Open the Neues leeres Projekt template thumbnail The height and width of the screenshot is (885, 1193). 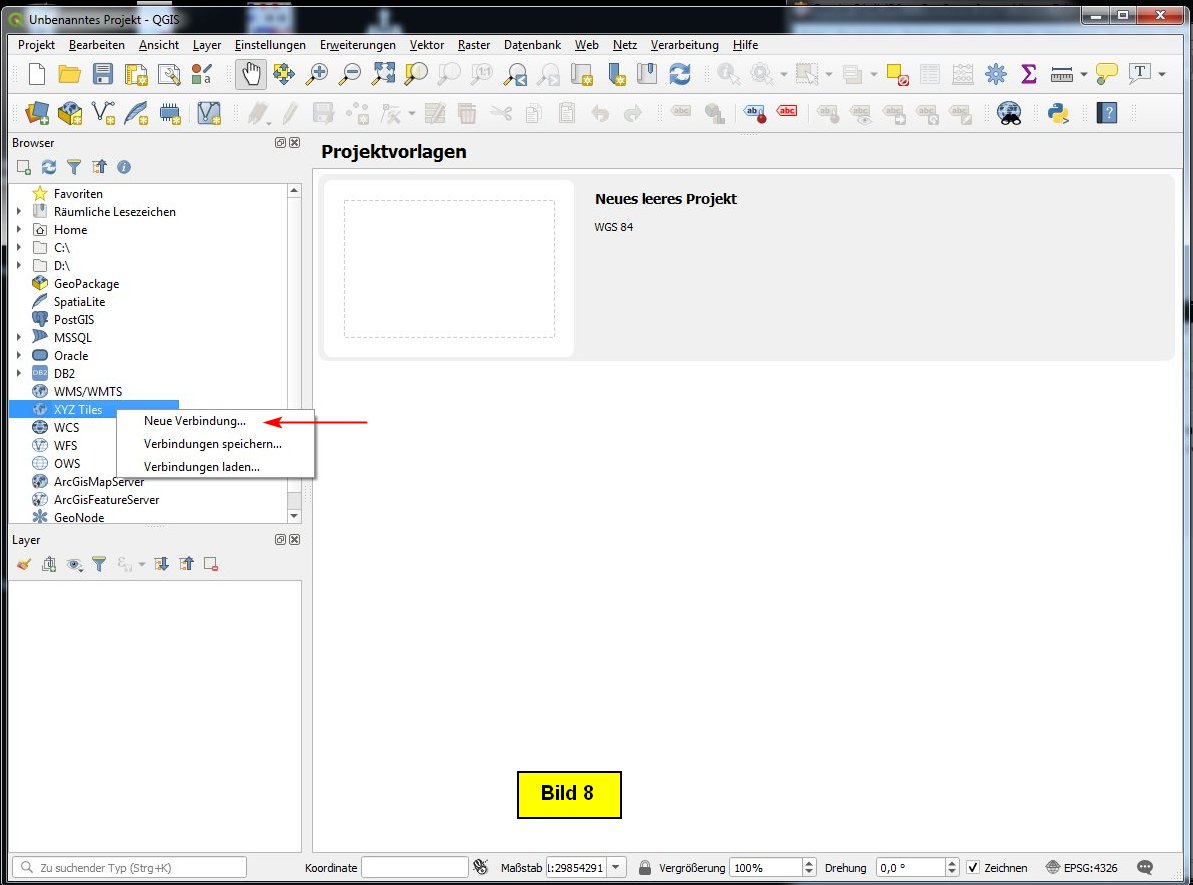[x=449, y=268]
